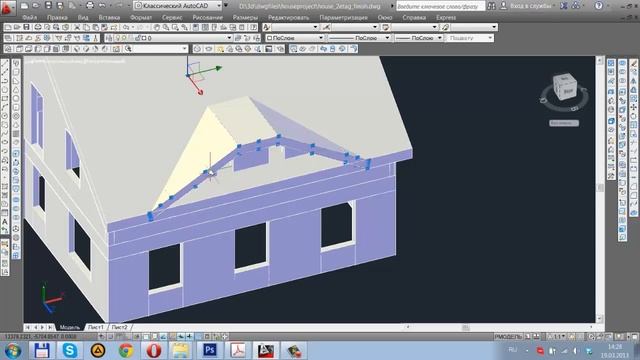The image size is (640, 360).
Task: Click the Dimension Style icon
Action: pos(326,27)
